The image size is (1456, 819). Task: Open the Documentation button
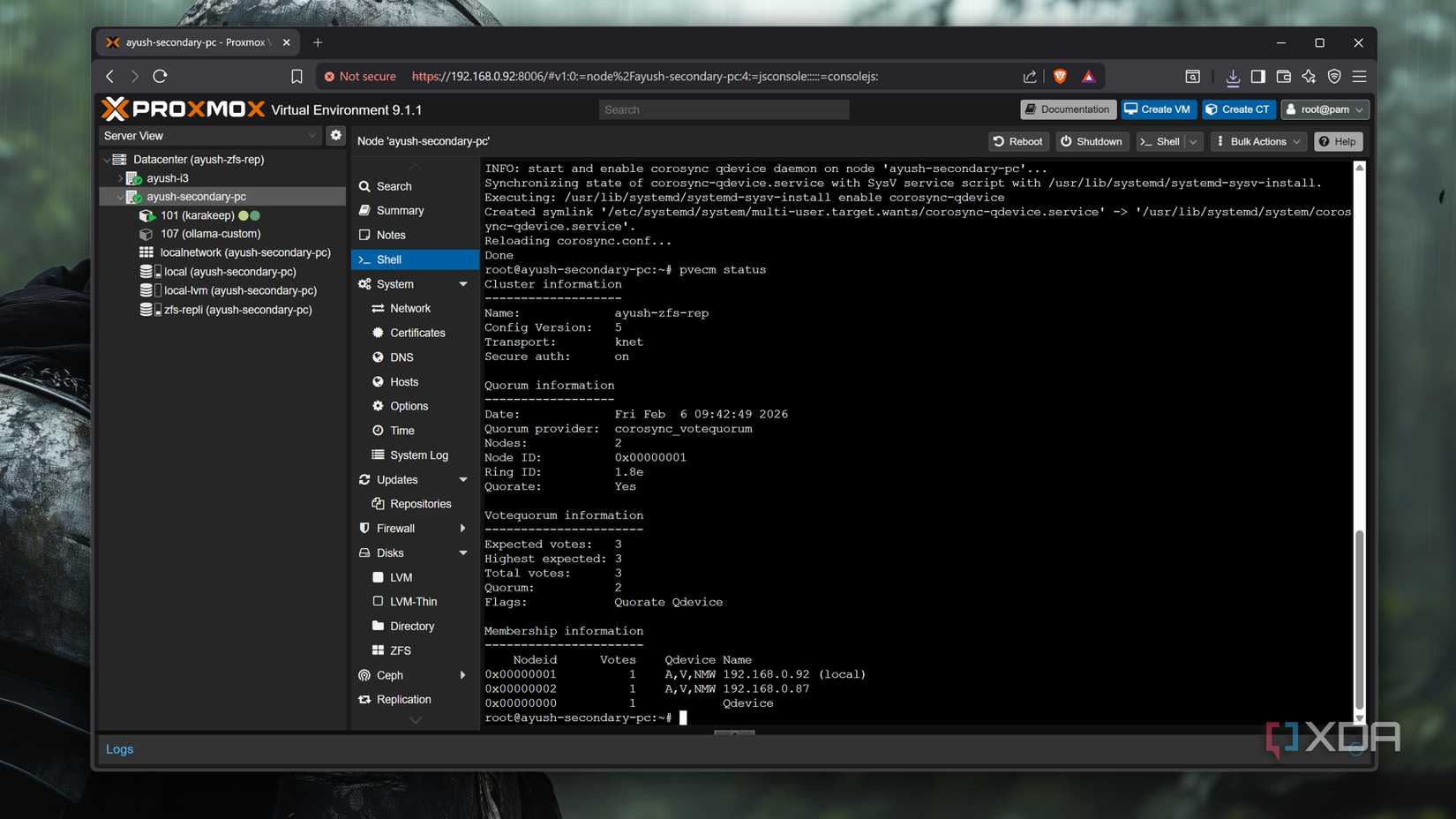point(1068,109)
